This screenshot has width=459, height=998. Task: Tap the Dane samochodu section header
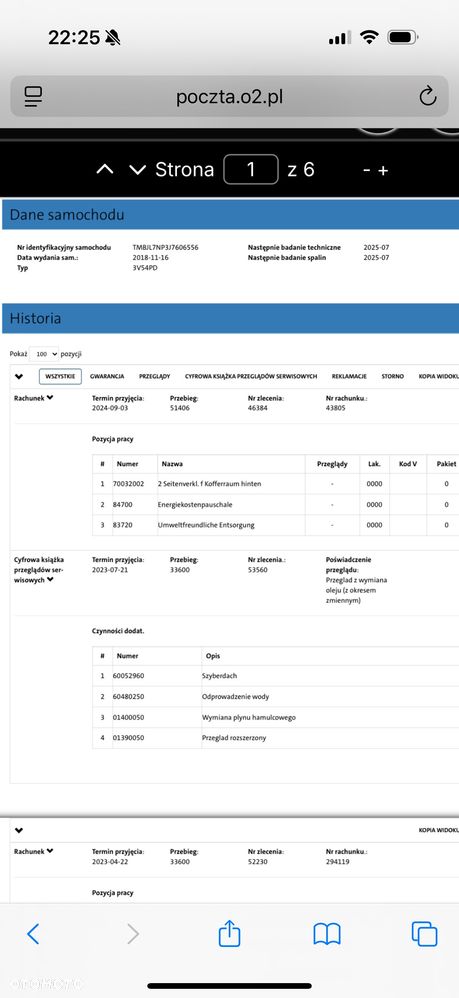[x=230, y=214]
